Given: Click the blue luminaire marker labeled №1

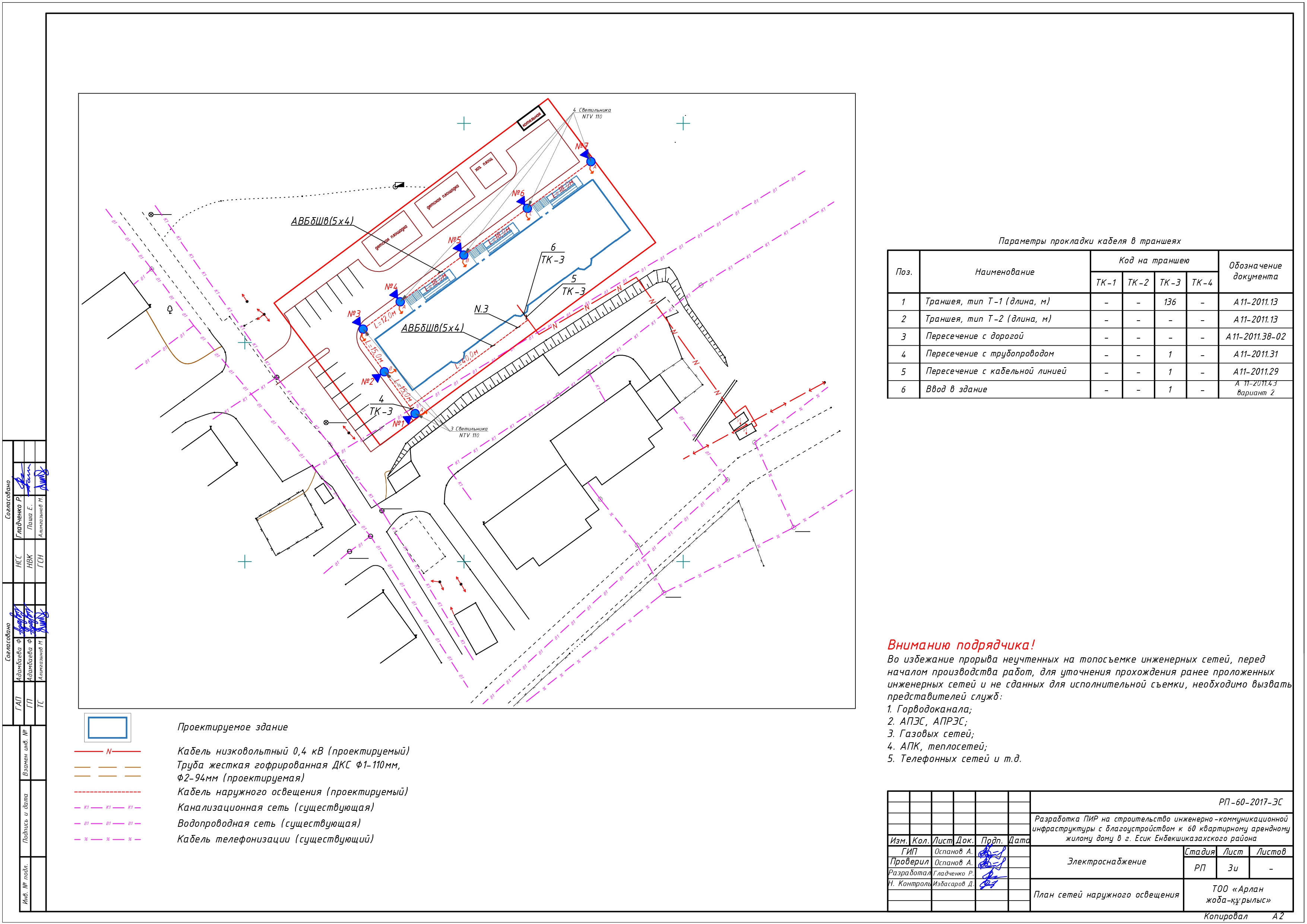Looking at the screenshot, I should [x=415, y=414].
